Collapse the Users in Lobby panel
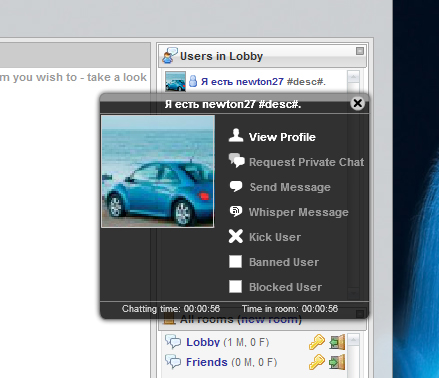 pyautogui.click(x=360, y=51)
